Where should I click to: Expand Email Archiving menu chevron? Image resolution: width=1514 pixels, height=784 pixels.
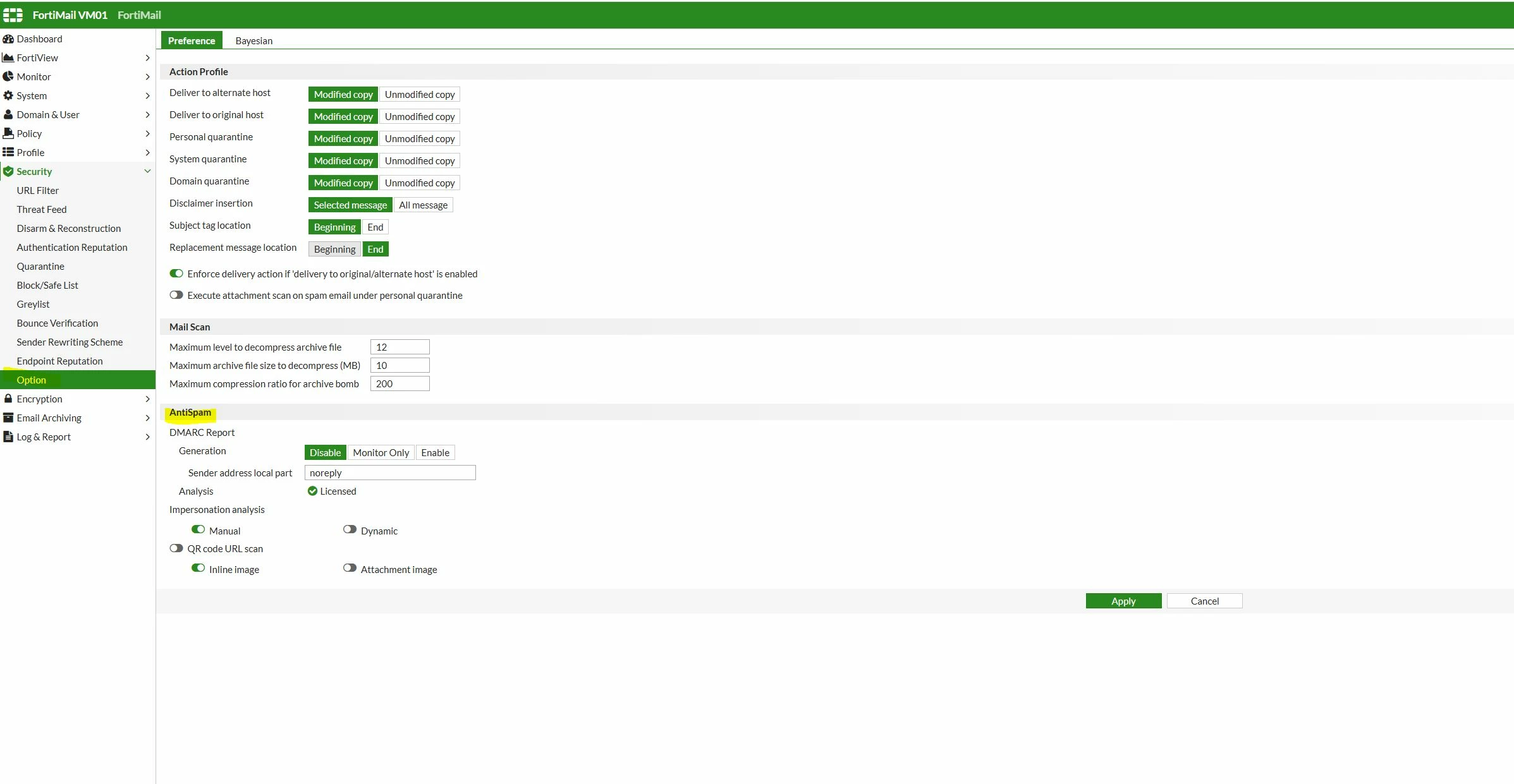click(x=147, y=418)
